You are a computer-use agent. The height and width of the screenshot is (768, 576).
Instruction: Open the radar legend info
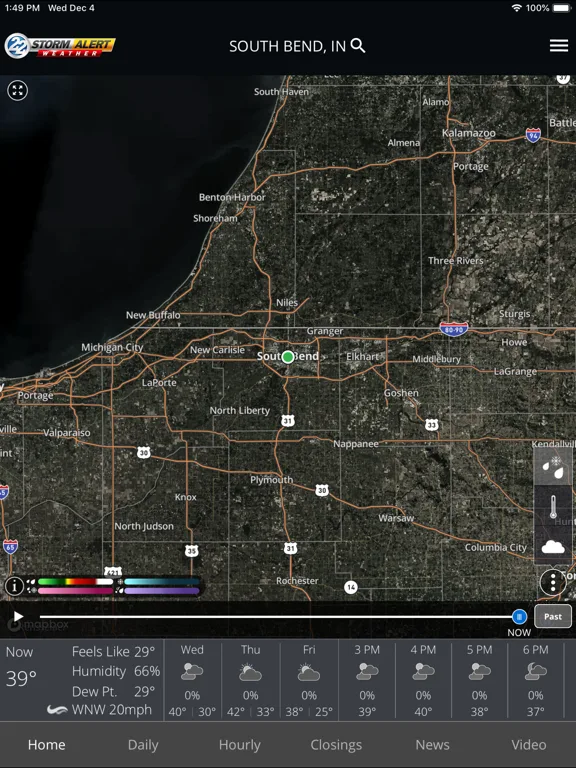pyautogui.click(x=15, y=585)
